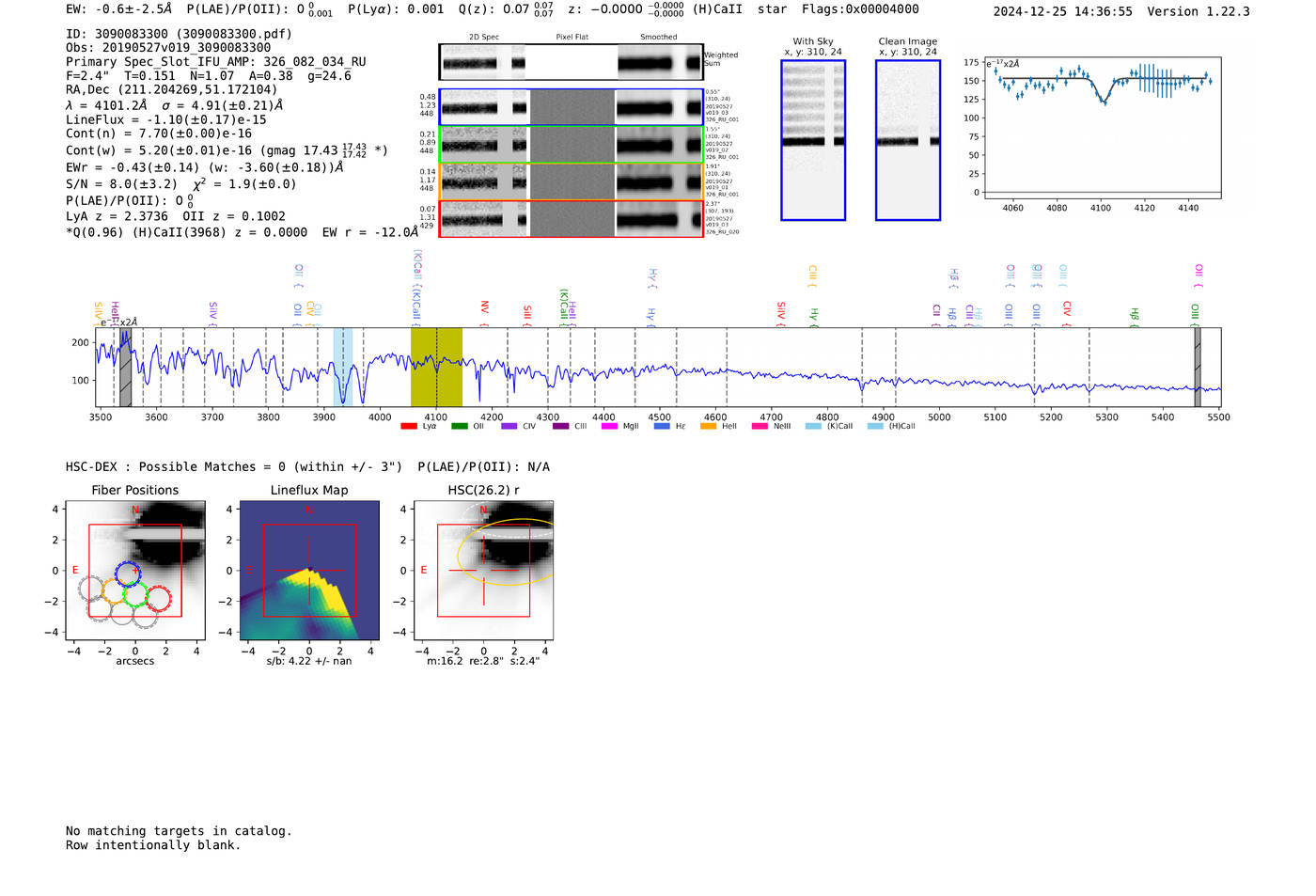Click the Version 1.22.3 text
The height and width of the screenshot is (896, 1316).
tap(1198, 11)
